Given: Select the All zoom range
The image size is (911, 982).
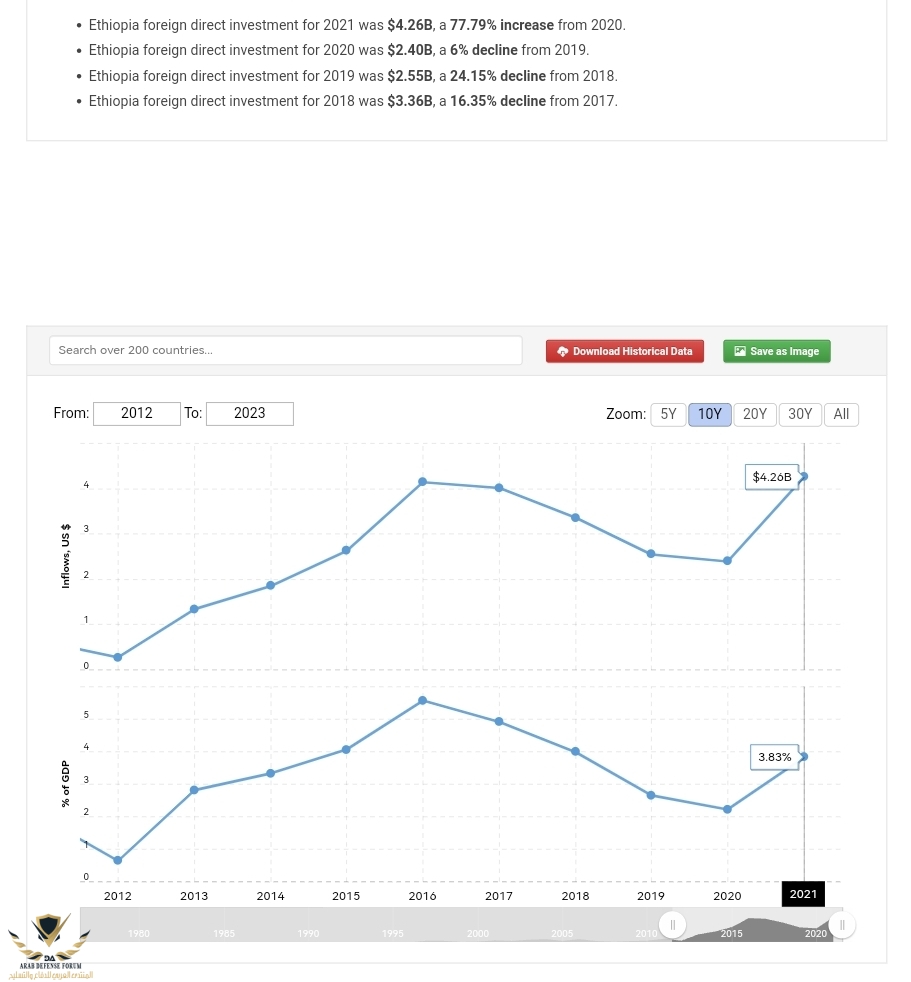Looking at the screenshot, I should 841,414.
